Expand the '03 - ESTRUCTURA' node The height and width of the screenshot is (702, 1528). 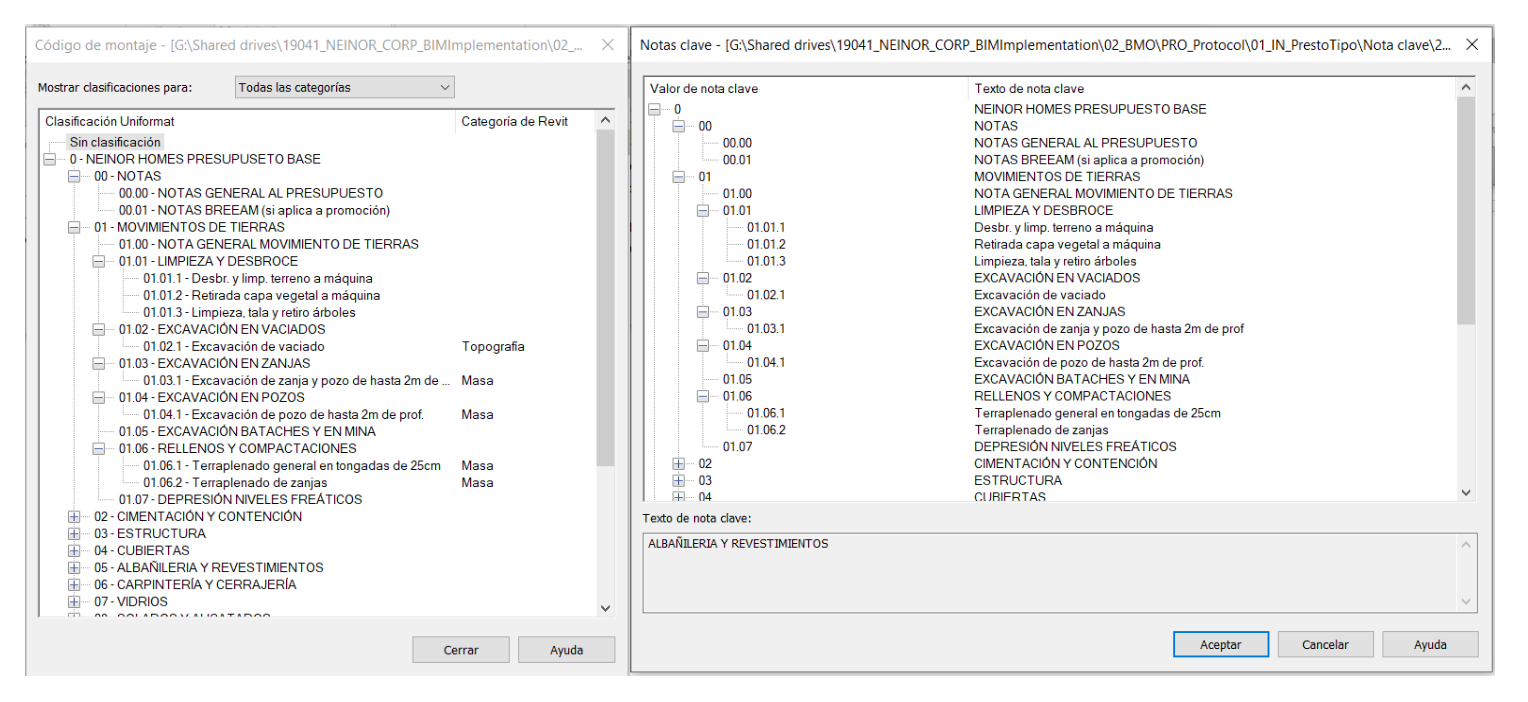tap(74, 534)
